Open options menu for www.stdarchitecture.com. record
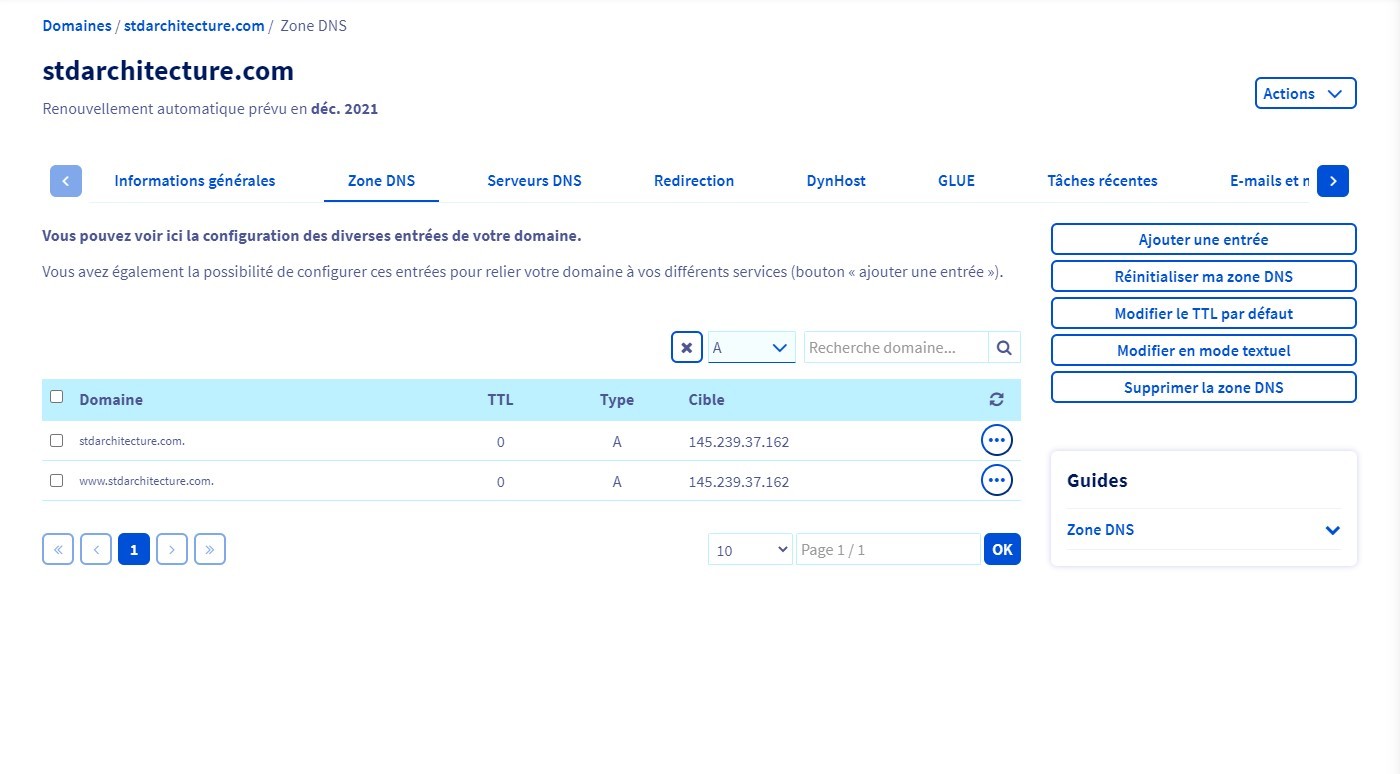 tap(996, 481)
